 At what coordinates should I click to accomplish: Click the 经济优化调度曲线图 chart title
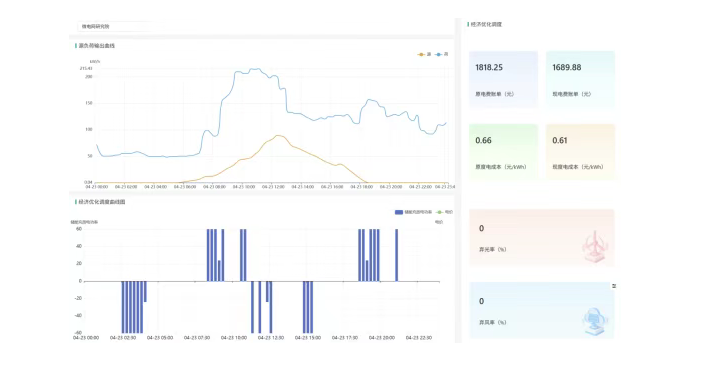tap(102, 202)
